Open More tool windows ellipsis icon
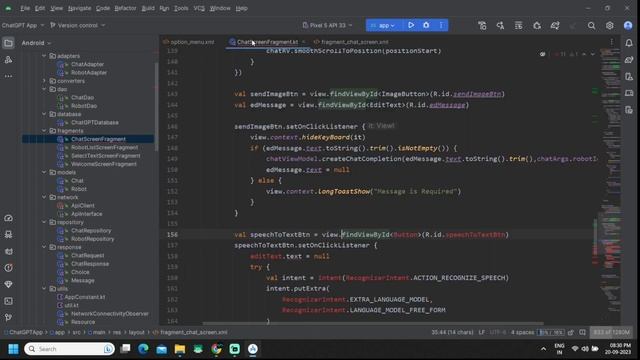 tap(8, 76)
